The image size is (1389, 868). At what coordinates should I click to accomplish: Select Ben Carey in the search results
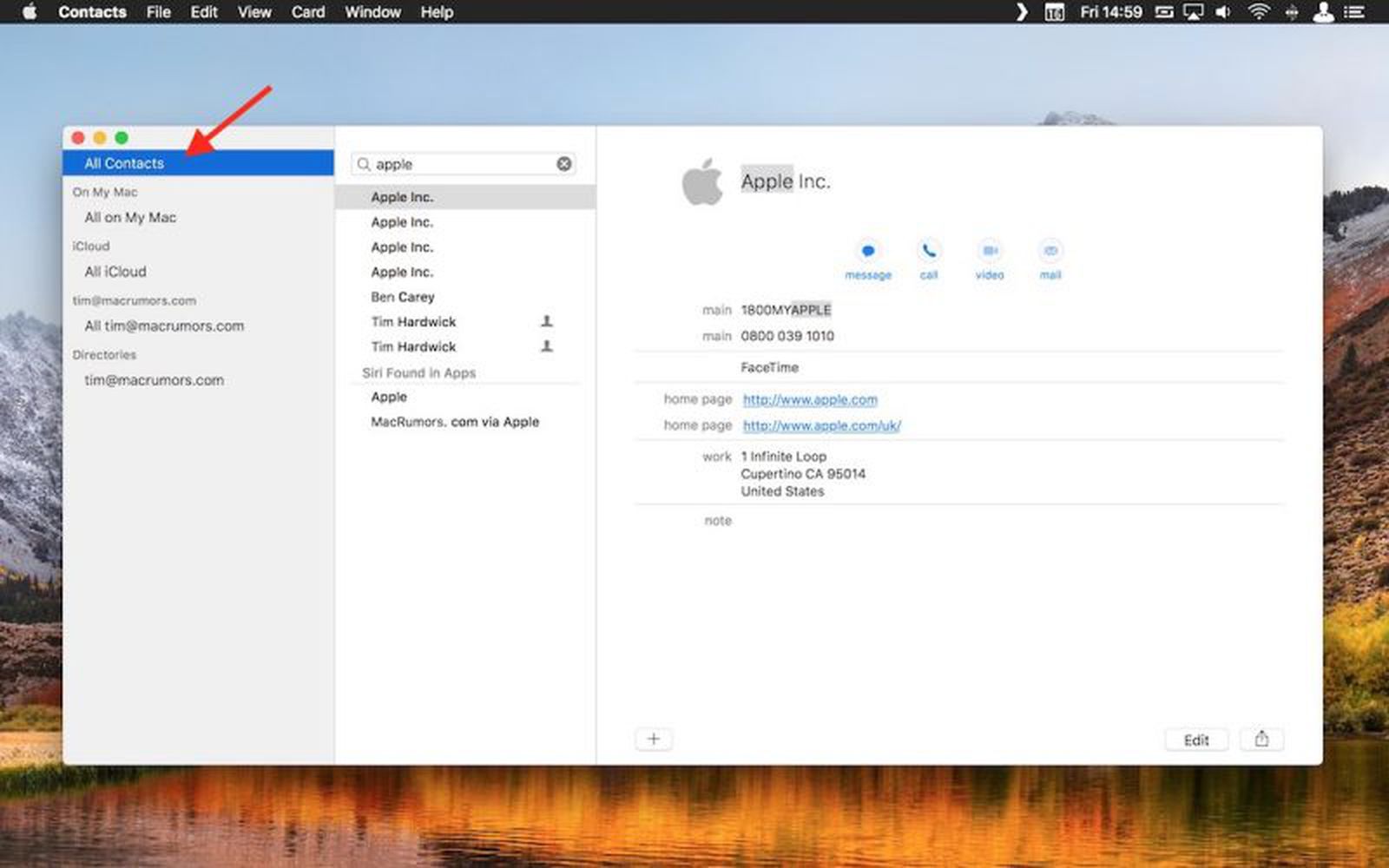click(404, 297)
